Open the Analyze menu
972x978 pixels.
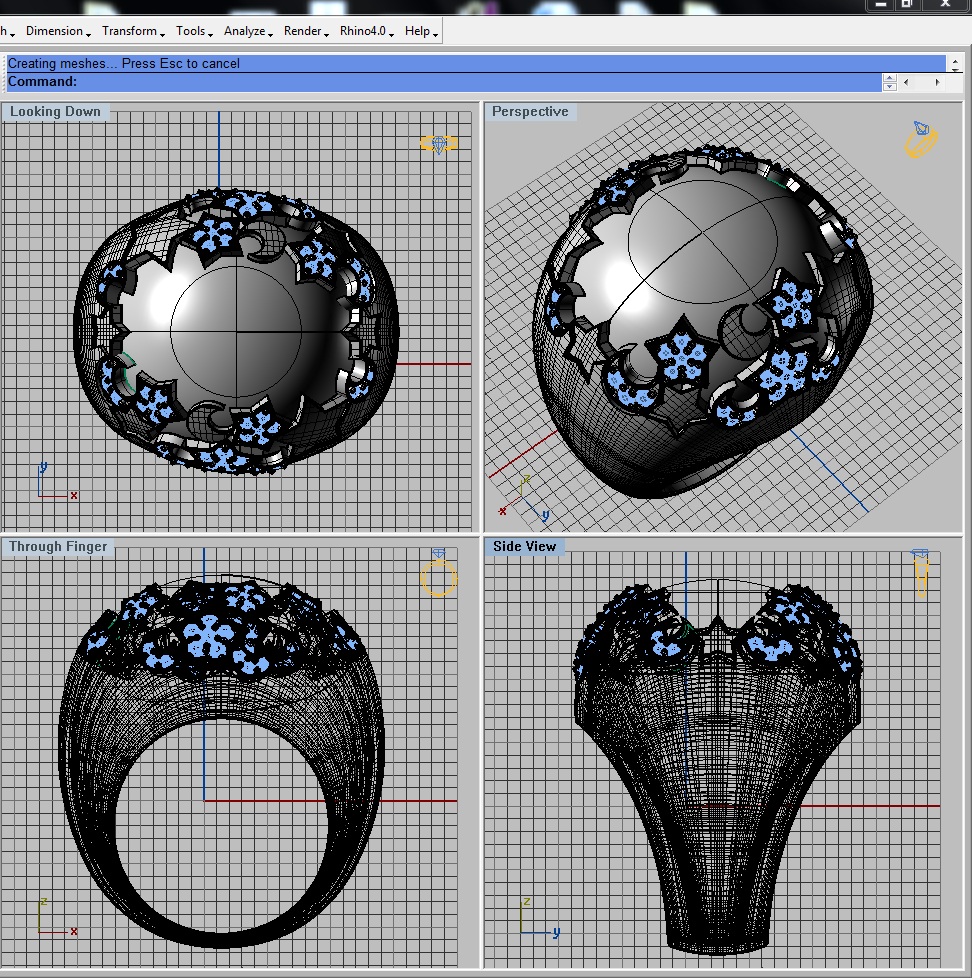point(248,31)
